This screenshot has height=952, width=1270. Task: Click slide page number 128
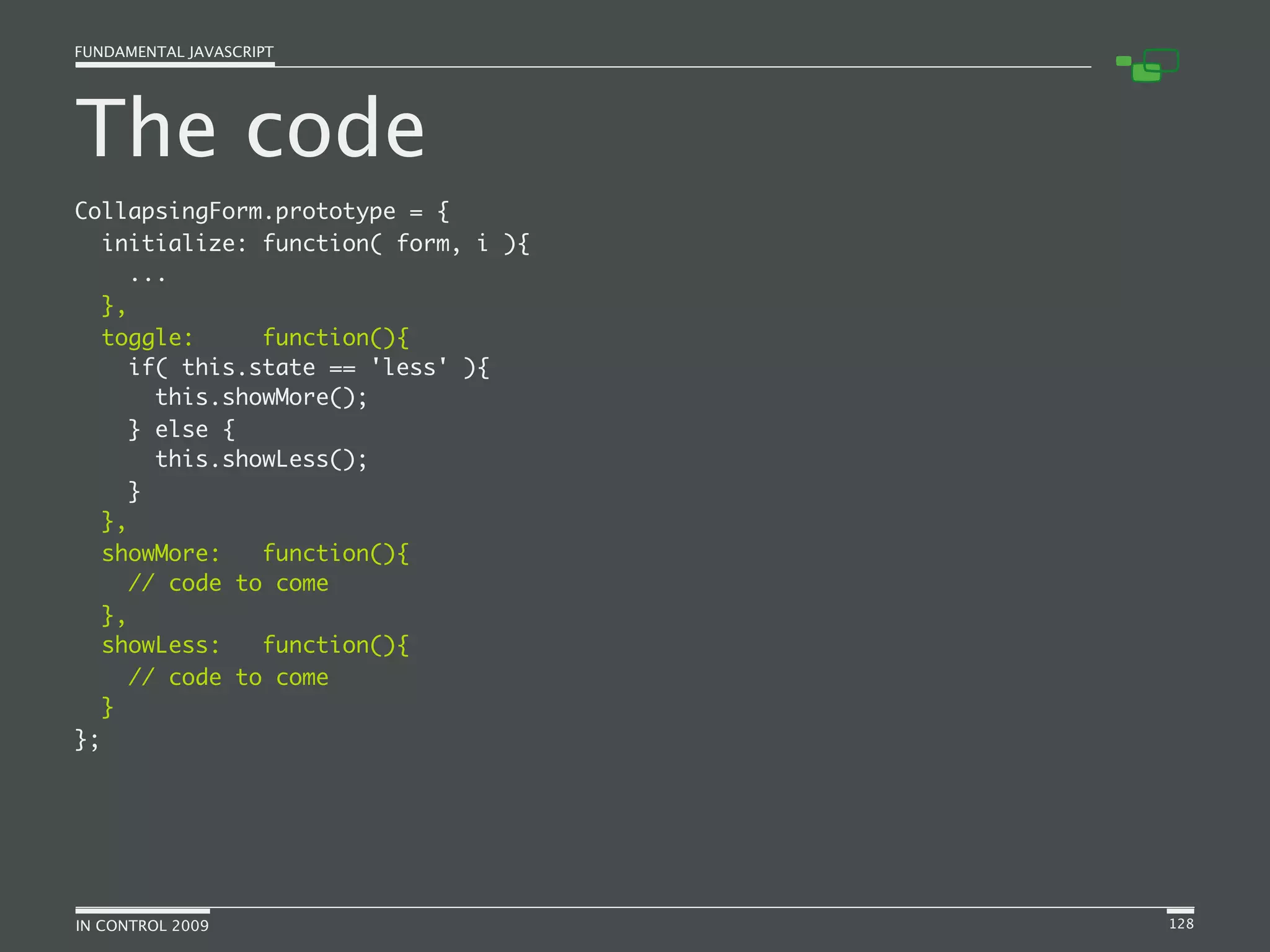coord(1181,923)
